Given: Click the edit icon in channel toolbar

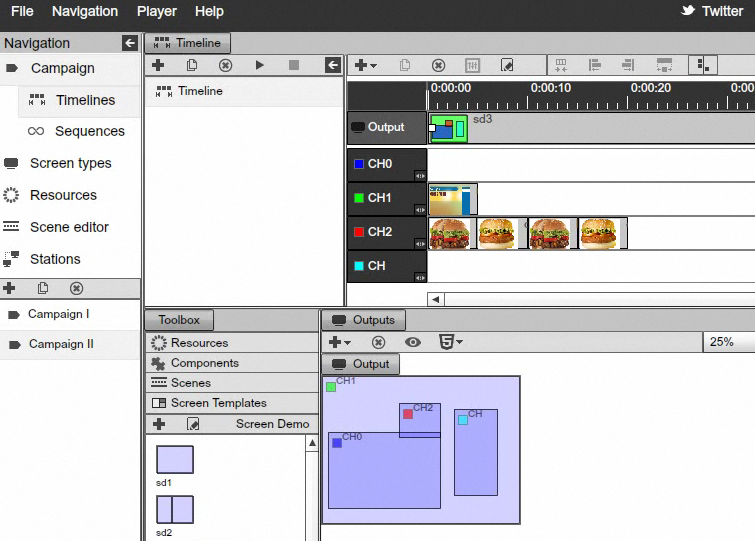Looking at the screenshot, I should [x=506, y=65].
